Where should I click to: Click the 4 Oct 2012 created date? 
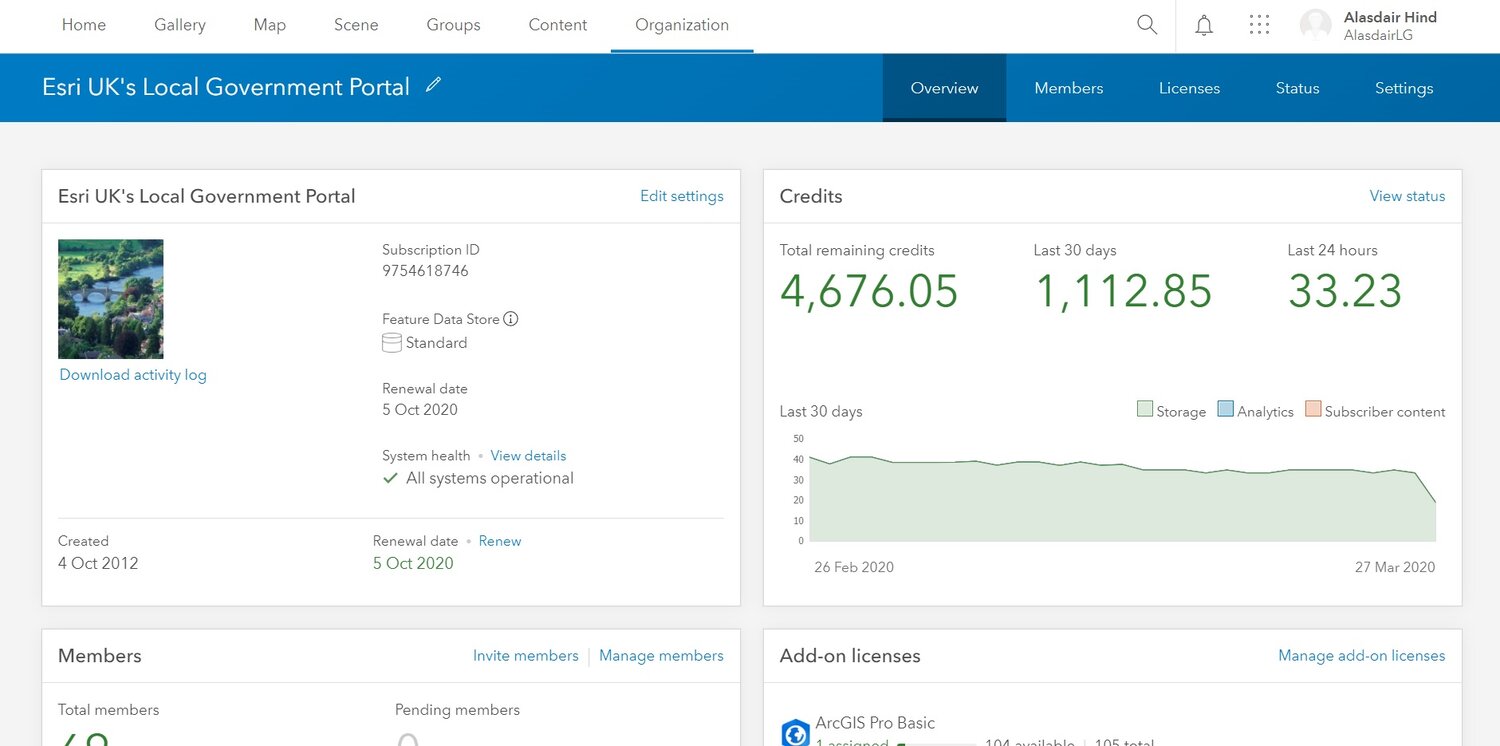coord(98,563)
